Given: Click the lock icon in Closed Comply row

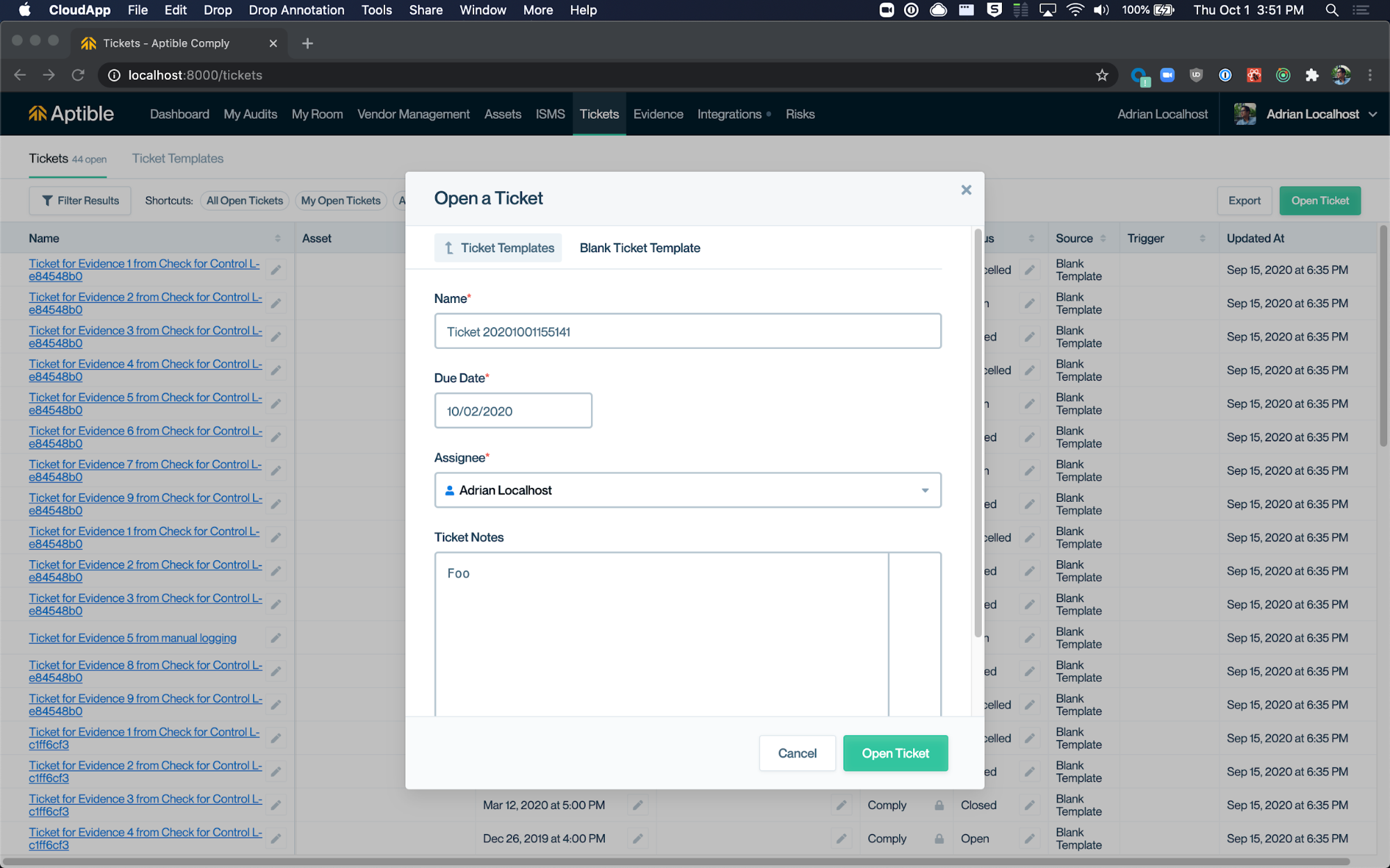Looking at the screenshot, I should point(939,805).
